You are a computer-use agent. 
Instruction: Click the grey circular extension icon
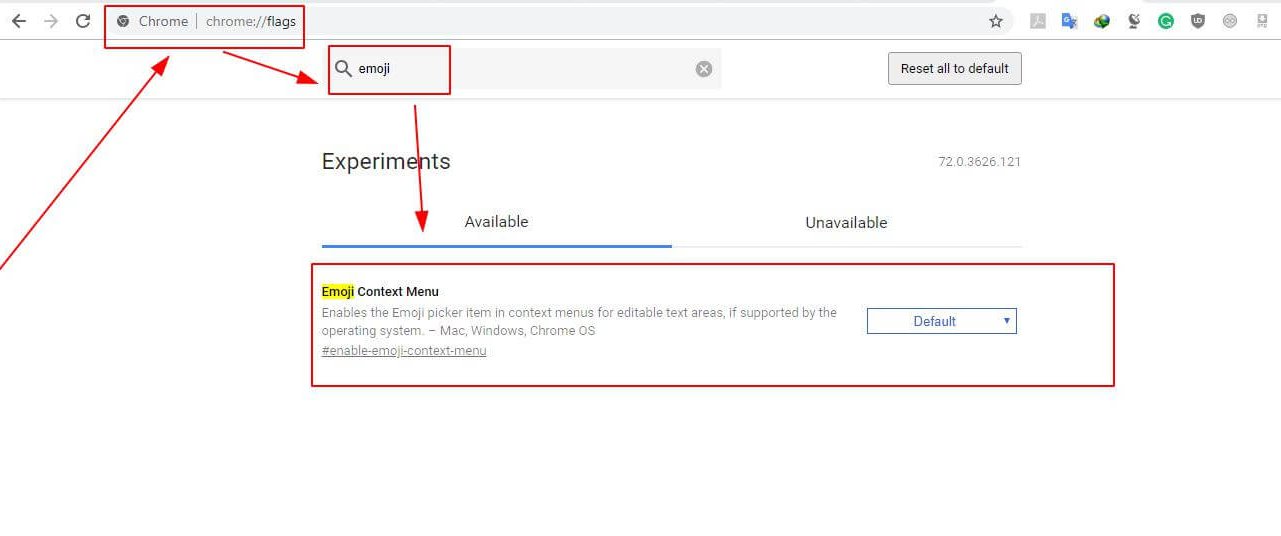pos(1230,21)
